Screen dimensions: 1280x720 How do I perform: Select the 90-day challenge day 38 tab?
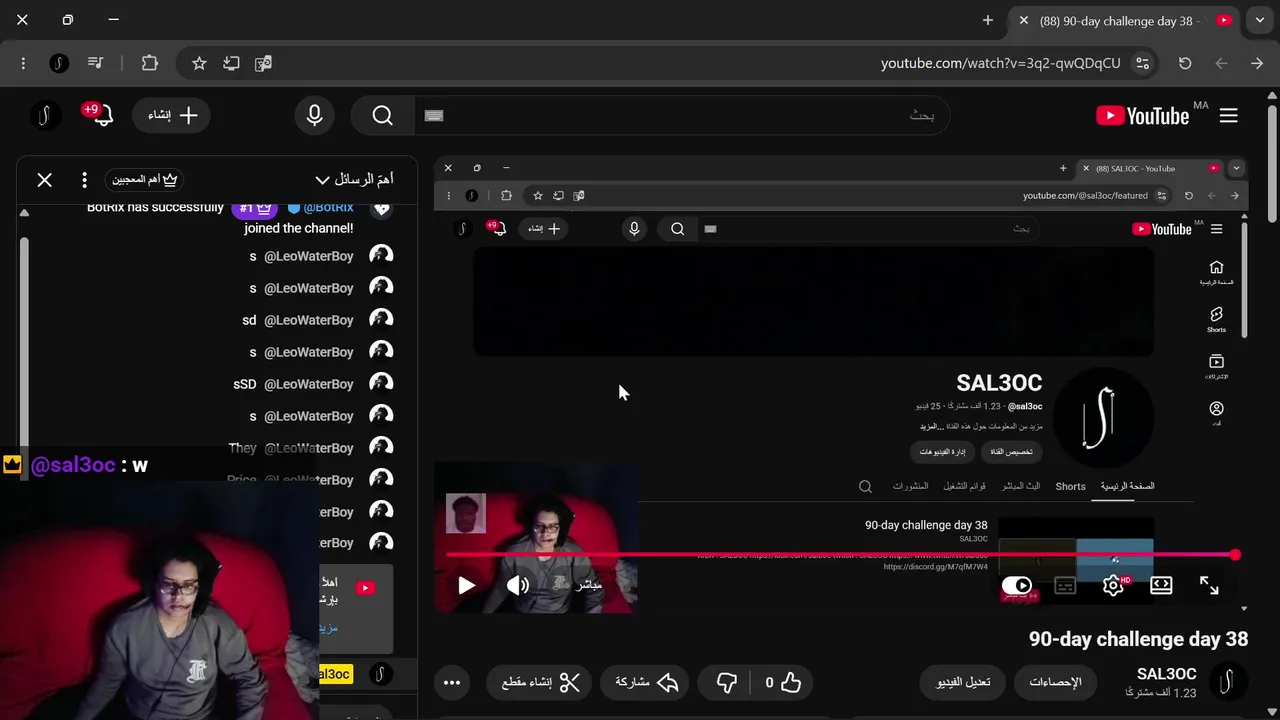1124,20
